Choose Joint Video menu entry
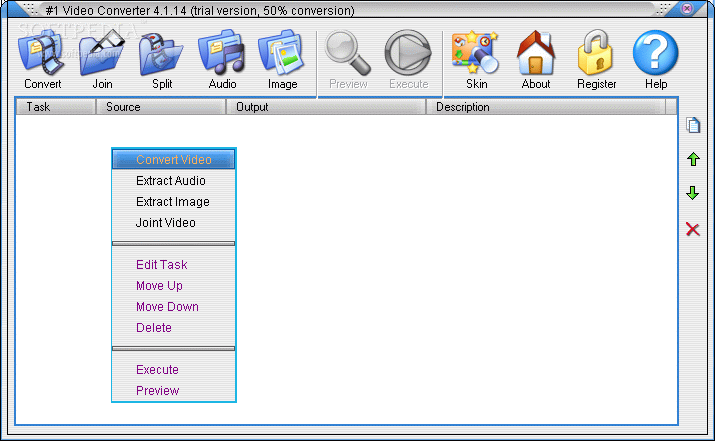The height and width of the screenshot is (441, 715). point(174,223)
